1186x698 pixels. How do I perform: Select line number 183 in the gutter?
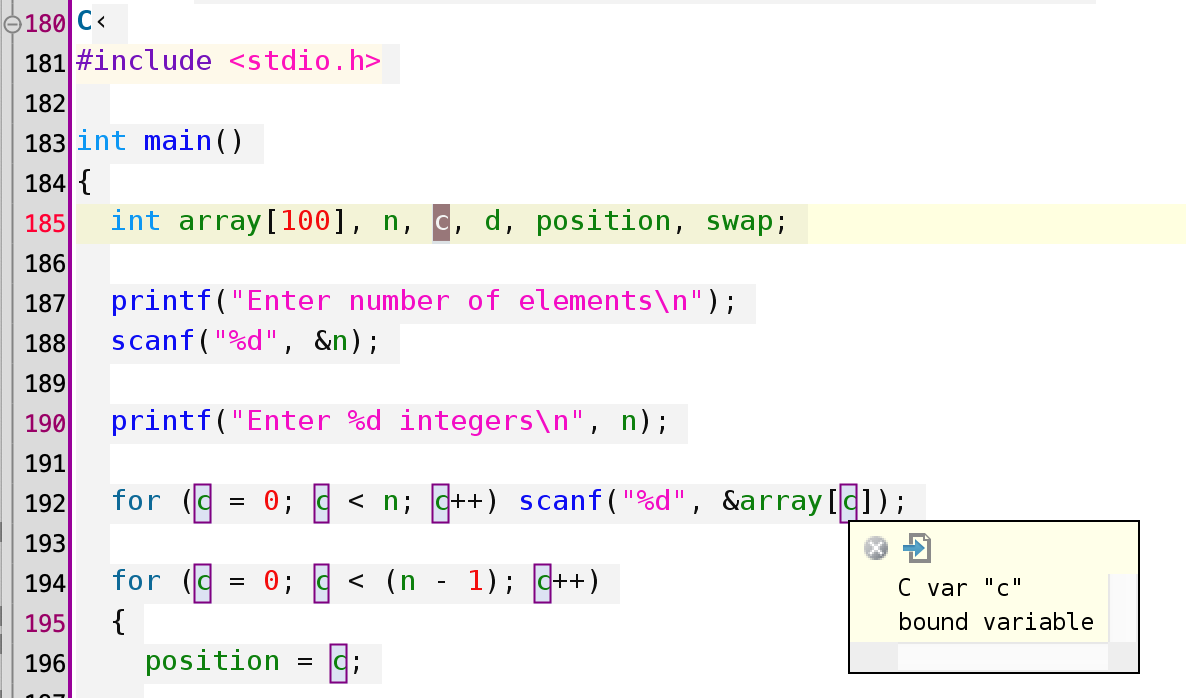tap(45, 143)
